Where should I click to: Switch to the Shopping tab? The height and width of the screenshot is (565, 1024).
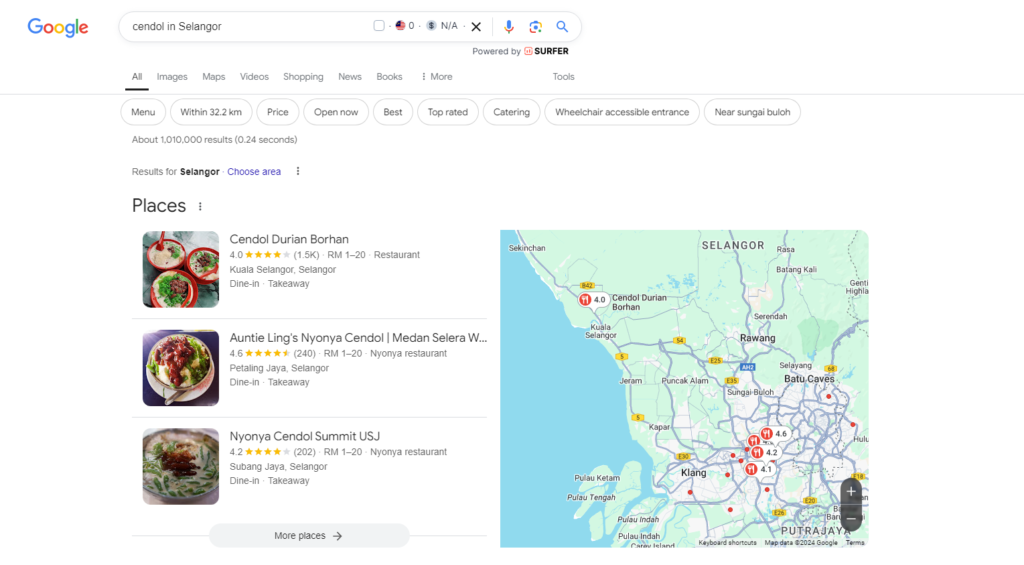(303, 76)
